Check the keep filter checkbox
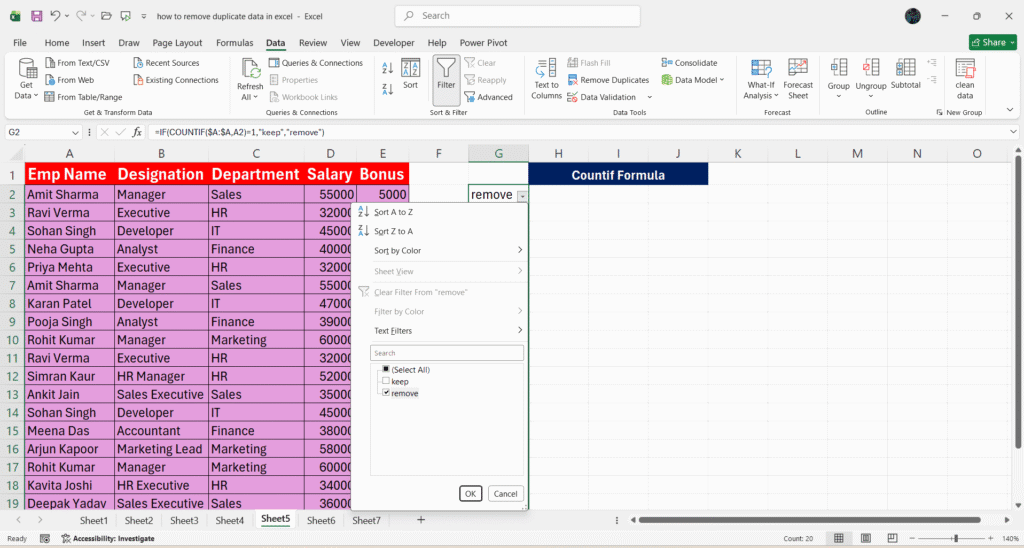 (386, 381)
